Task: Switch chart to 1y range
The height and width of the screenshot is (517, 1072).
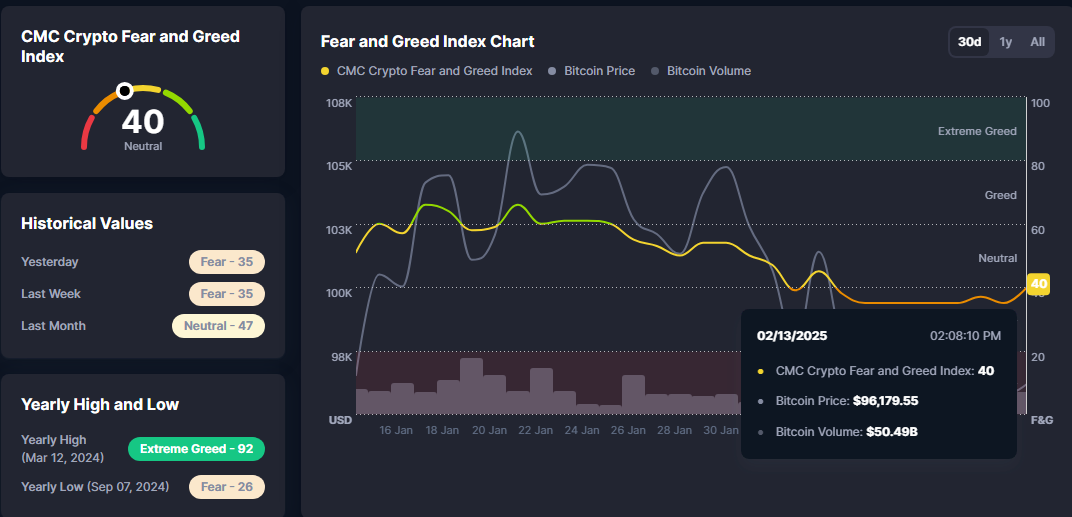Action: 1005,42
